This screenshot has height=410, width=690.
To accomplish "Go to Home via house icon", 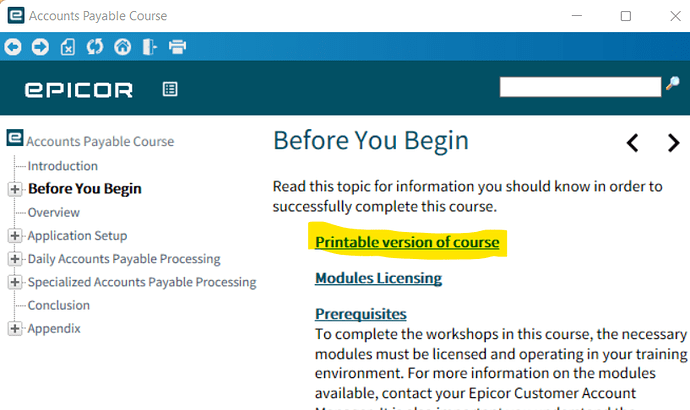I will click(123, 47).
